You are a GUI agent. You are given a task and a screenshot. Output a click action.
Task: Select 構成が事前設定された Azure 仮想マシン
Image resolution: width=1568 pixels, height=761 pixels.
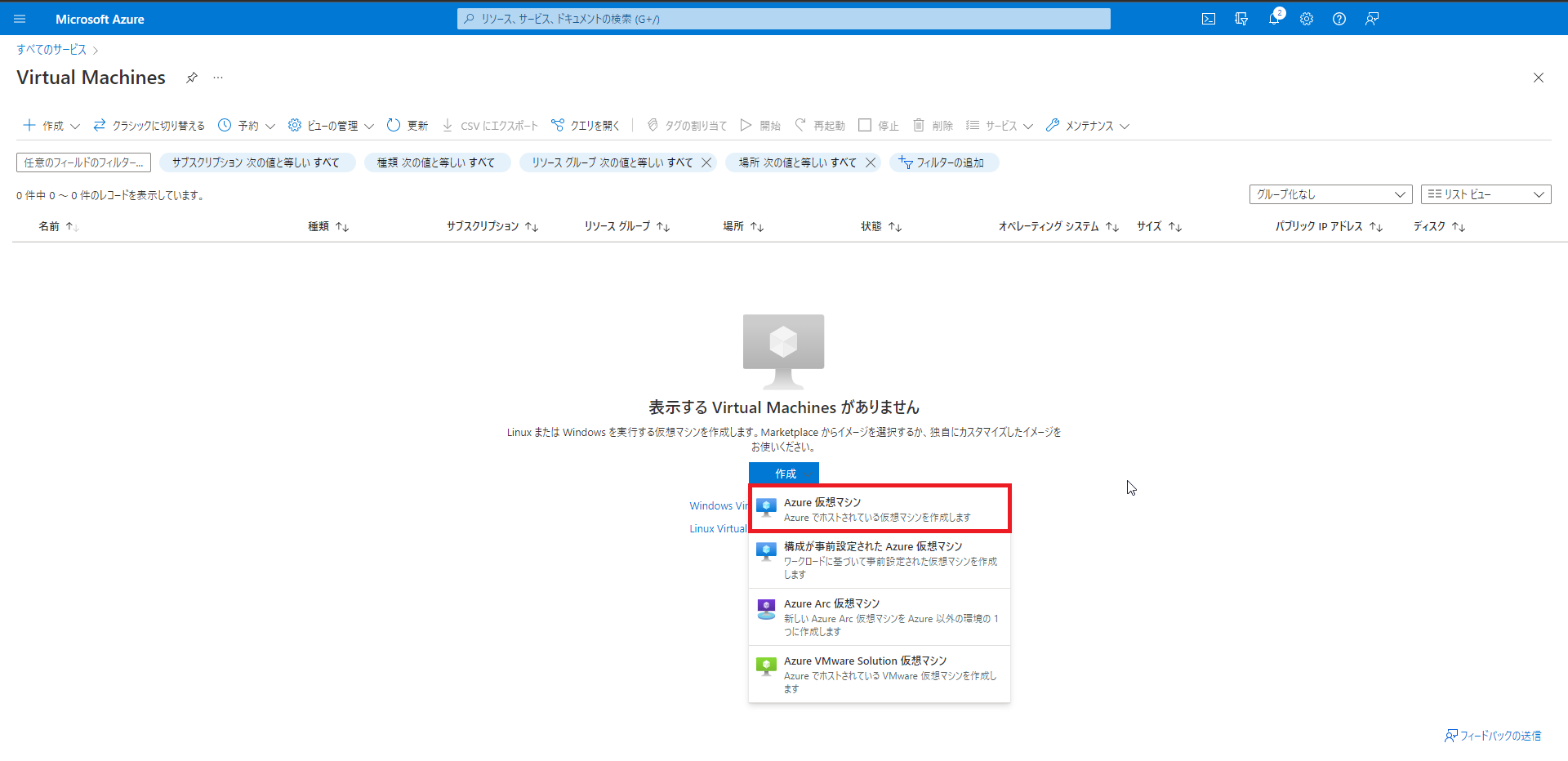[x=880, y=560]
